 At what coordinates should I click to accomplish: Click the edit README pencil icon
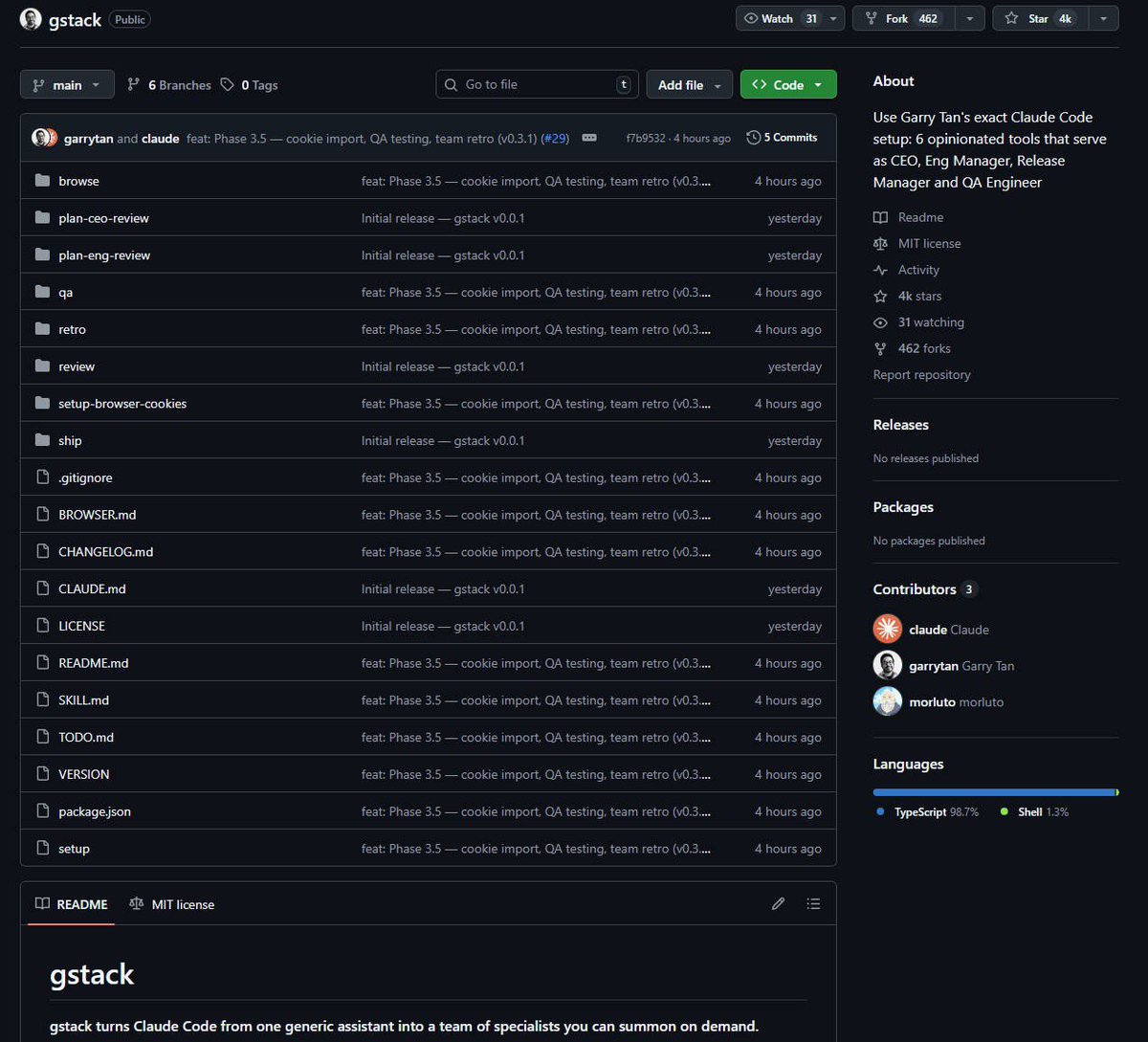pyautogui.click(x=779, y=903)
